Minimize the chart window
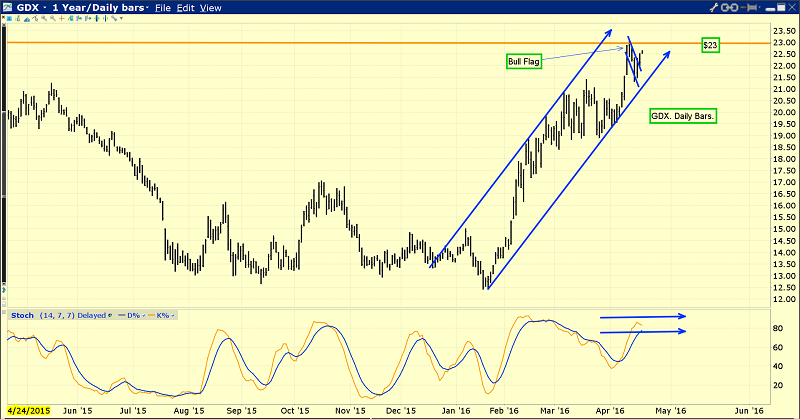 pos(766,8)
